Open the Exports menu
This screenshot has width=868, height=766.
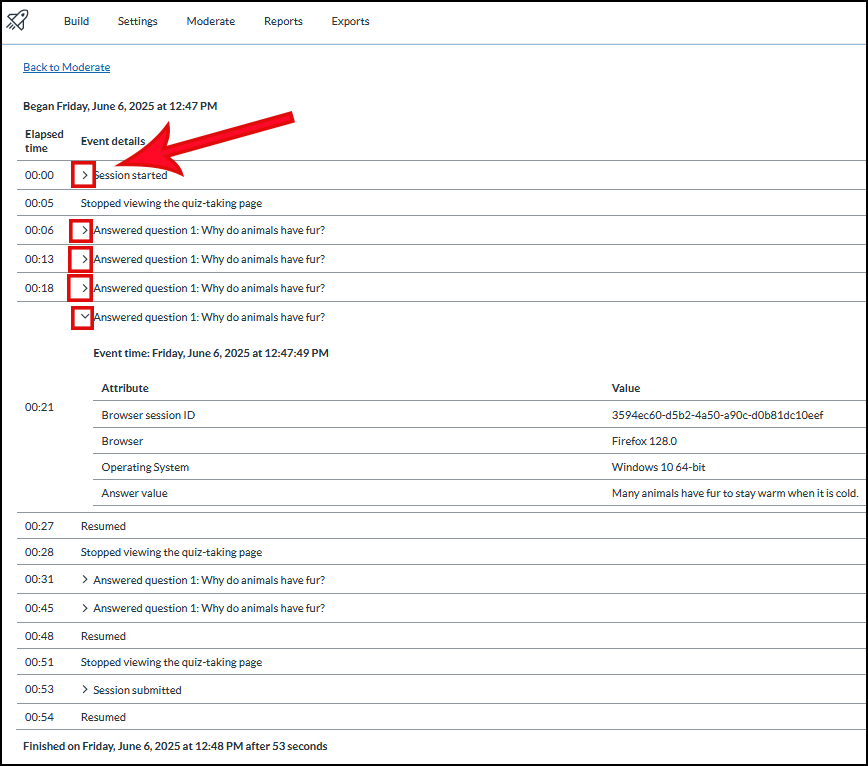pos(350,21)
